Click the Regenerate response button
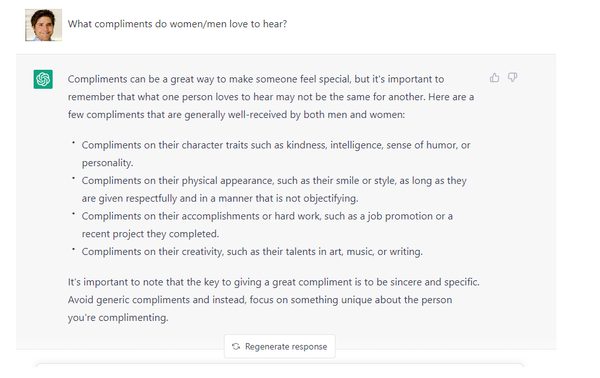This screenshot has width=600, height=378. point(280,346)
